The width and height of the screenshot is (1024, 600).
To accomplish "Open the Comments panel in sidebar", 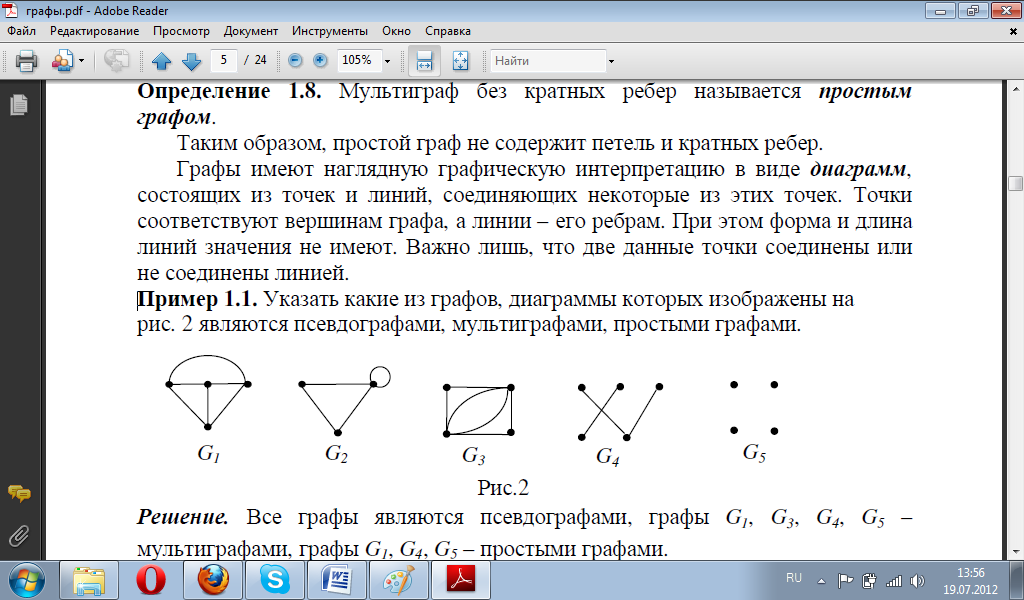I will [x=19, y=494].
